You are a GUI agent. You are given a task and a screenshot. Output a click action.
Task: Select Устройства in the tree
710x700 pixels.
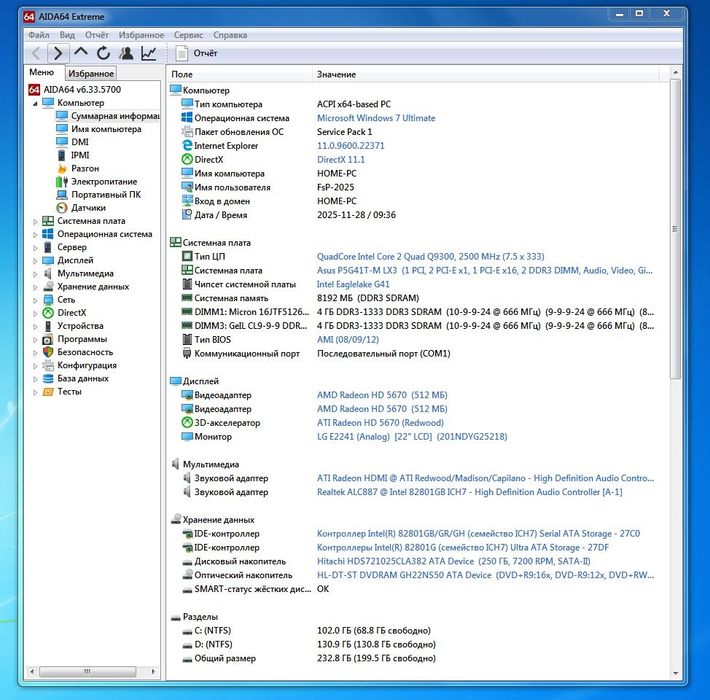[x=80, y=326]
